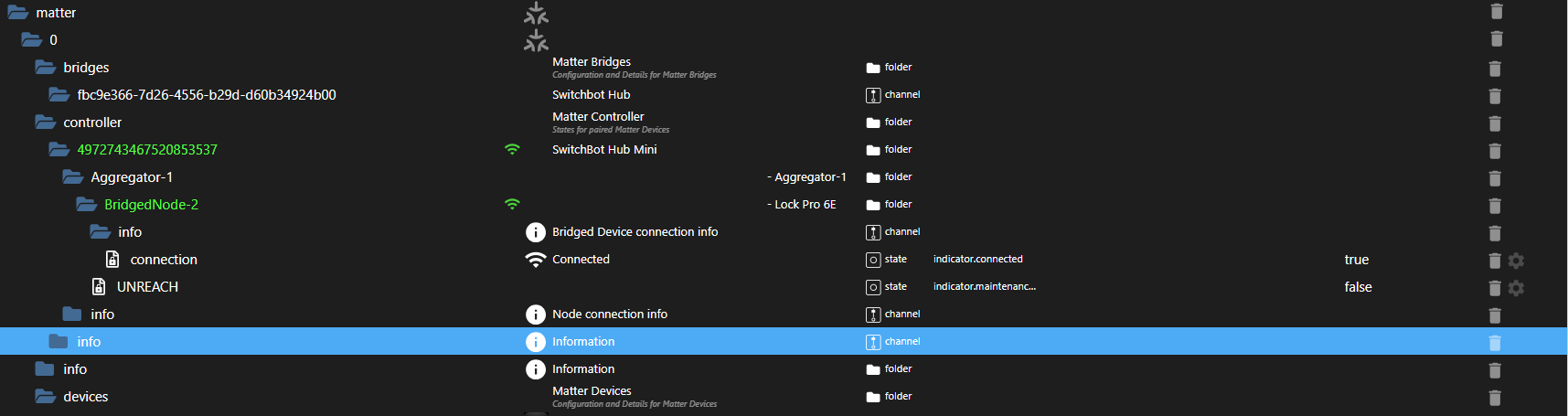Collapse the BridgedNode-2 folder

click(x=87, y=205)
